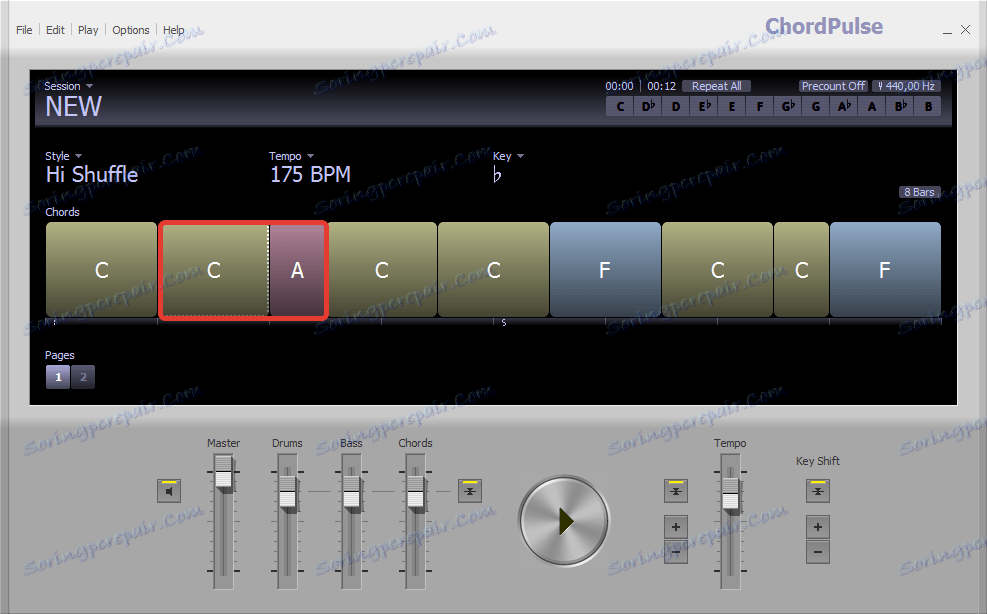The width and height of the screenshot is (987, 614).
Task: Click the Bass volume slider handle
Action: [351, 492]
